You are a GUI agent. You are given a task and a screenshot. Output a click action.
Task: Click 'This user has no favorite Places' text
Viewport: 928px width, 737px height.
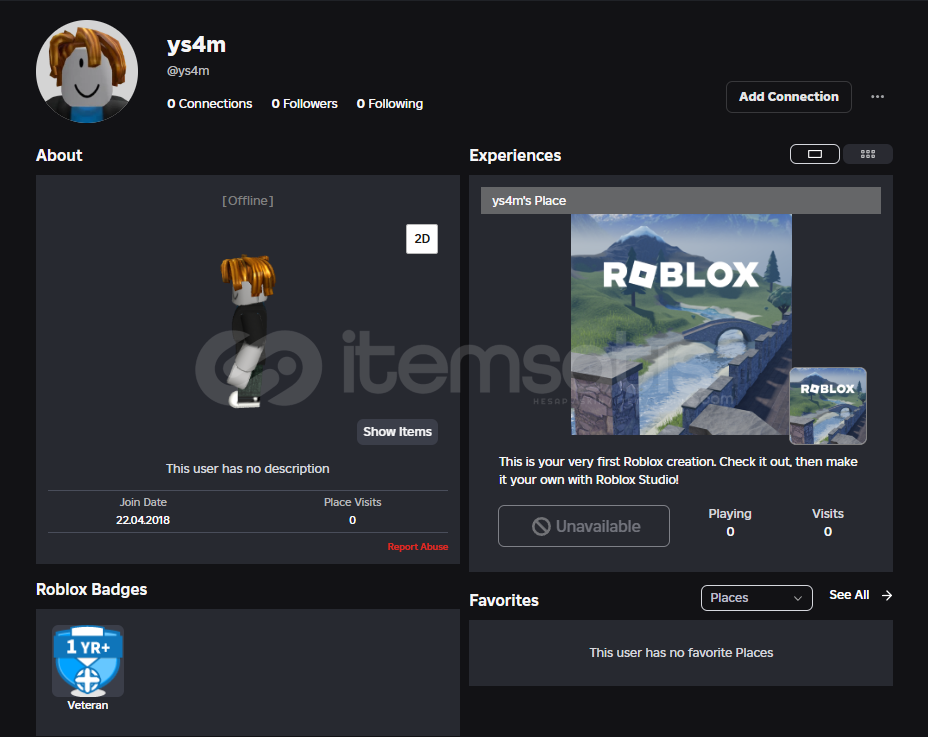[x=681, y=652]
